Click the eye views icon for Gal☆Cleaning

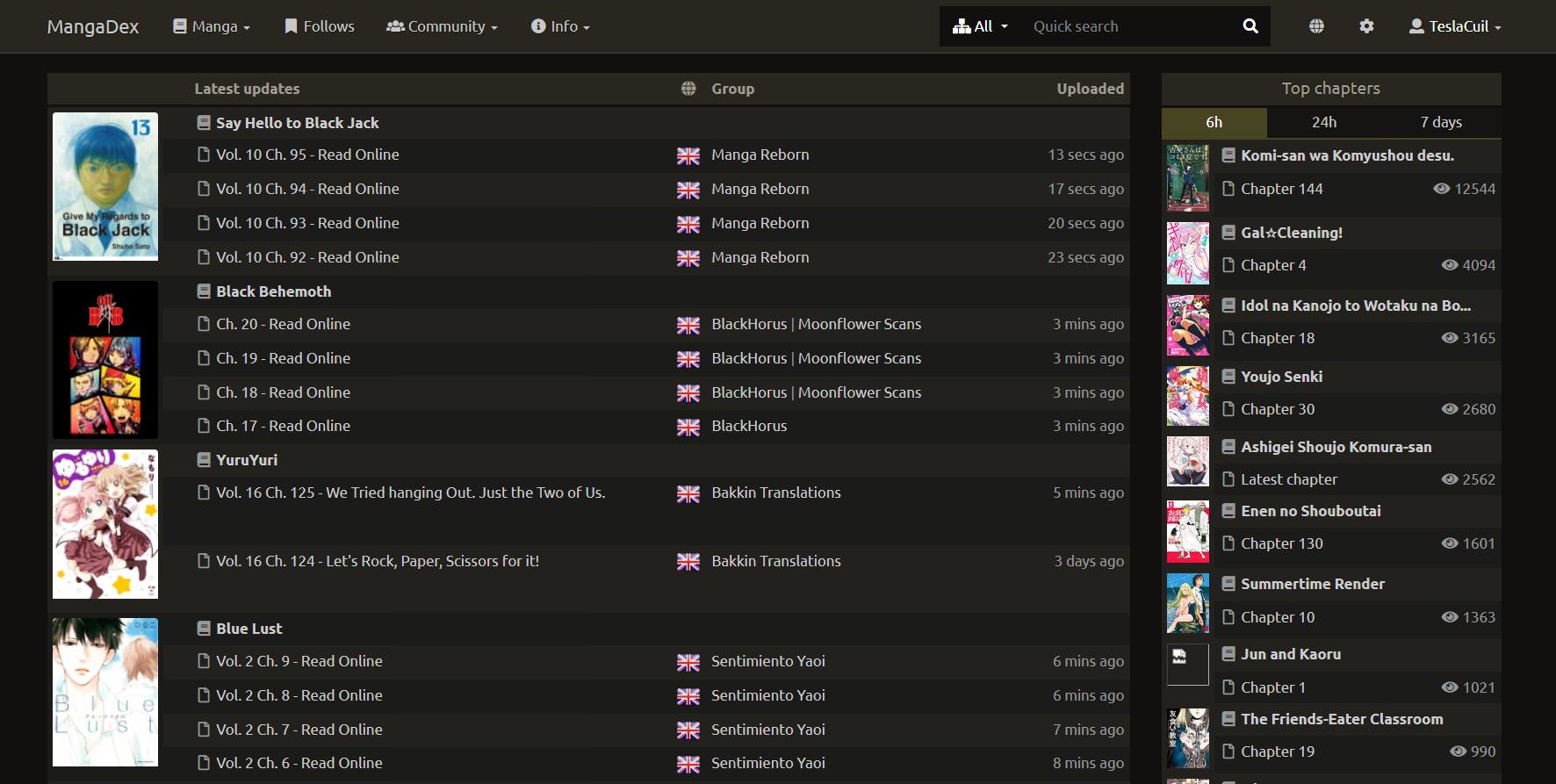click(1449, 265)
